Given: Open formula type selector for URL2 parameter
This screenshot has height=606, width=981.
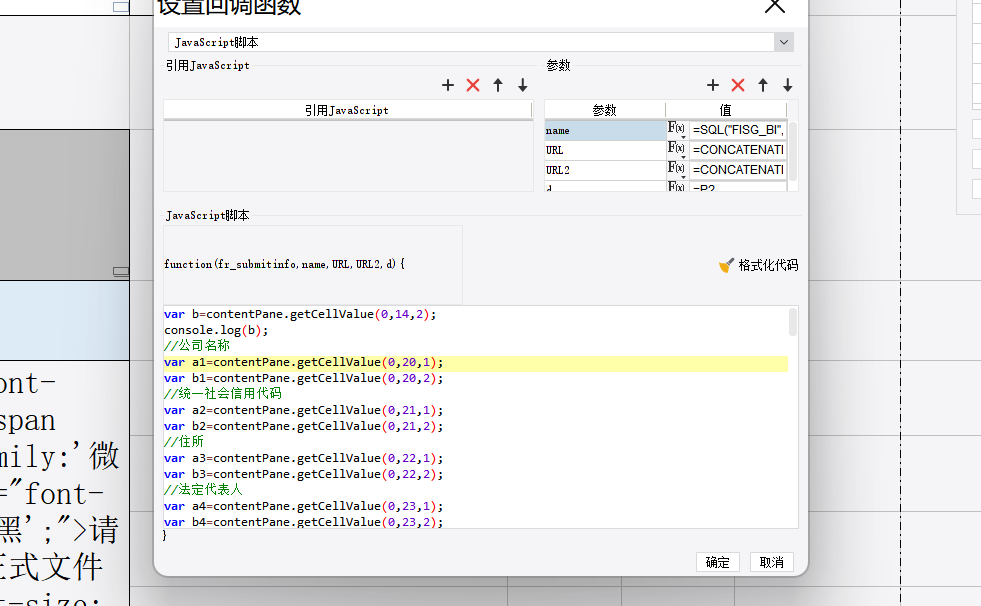Looking at the screenshot, I should click(x=677, y=169).
